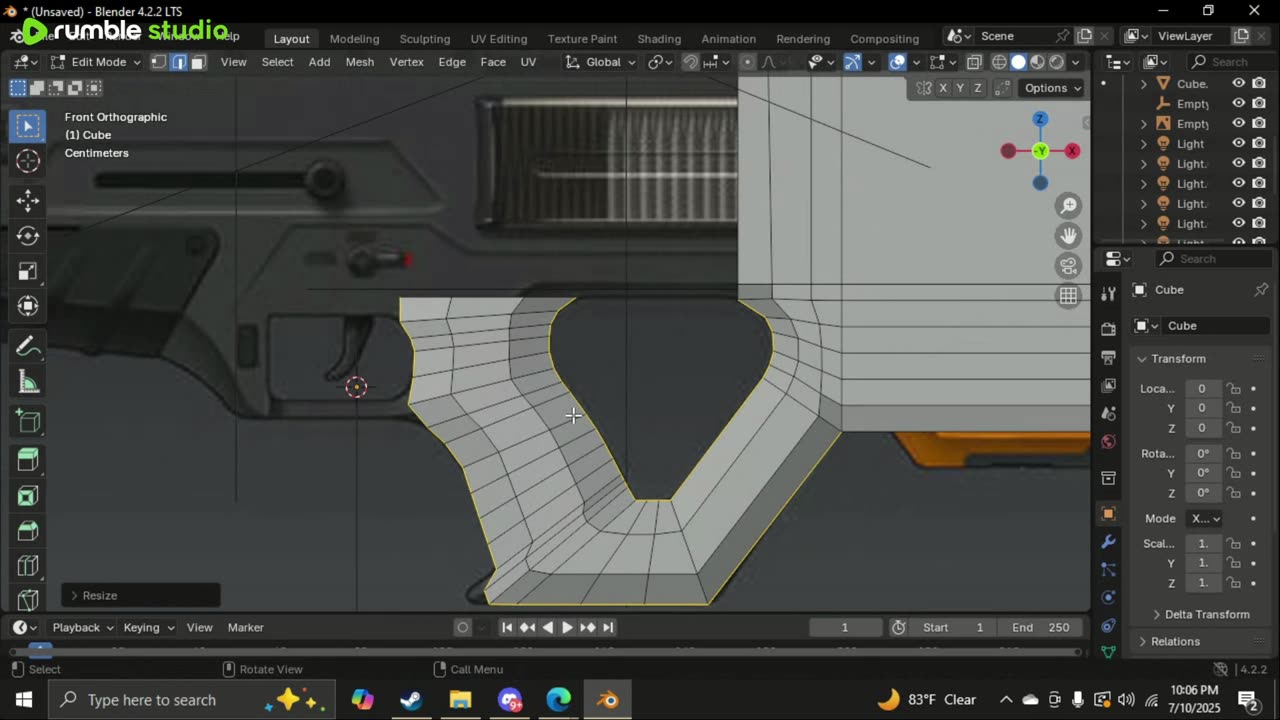Select the 3D Cursor tool
The width and height of the screenshot is (1280, 720).
28,161
